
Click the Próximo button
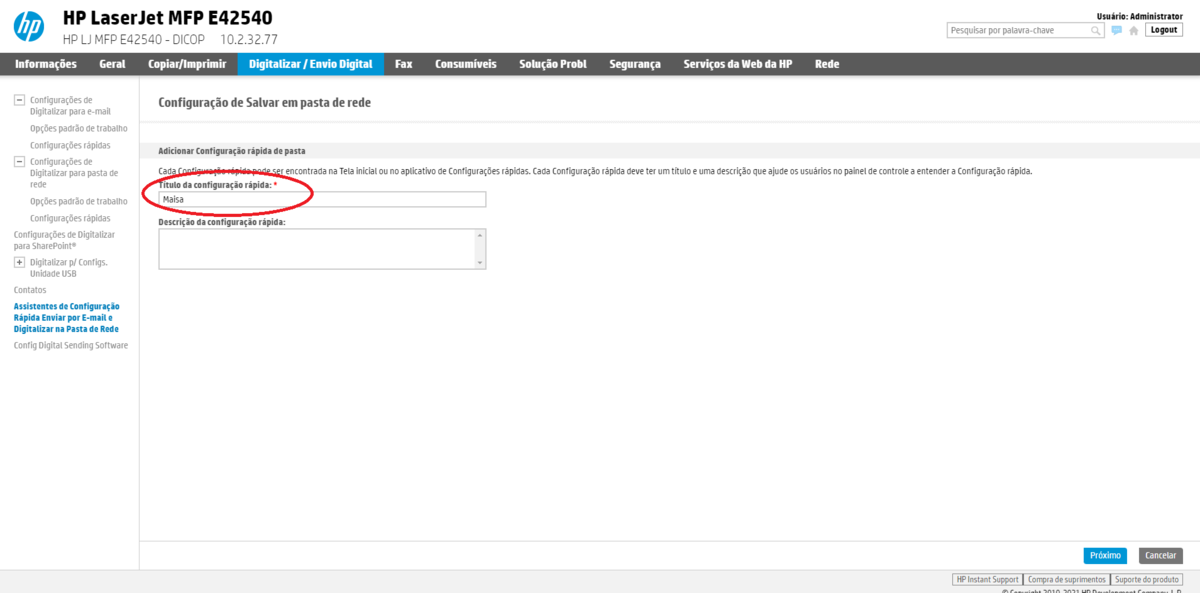point(1104,555)
